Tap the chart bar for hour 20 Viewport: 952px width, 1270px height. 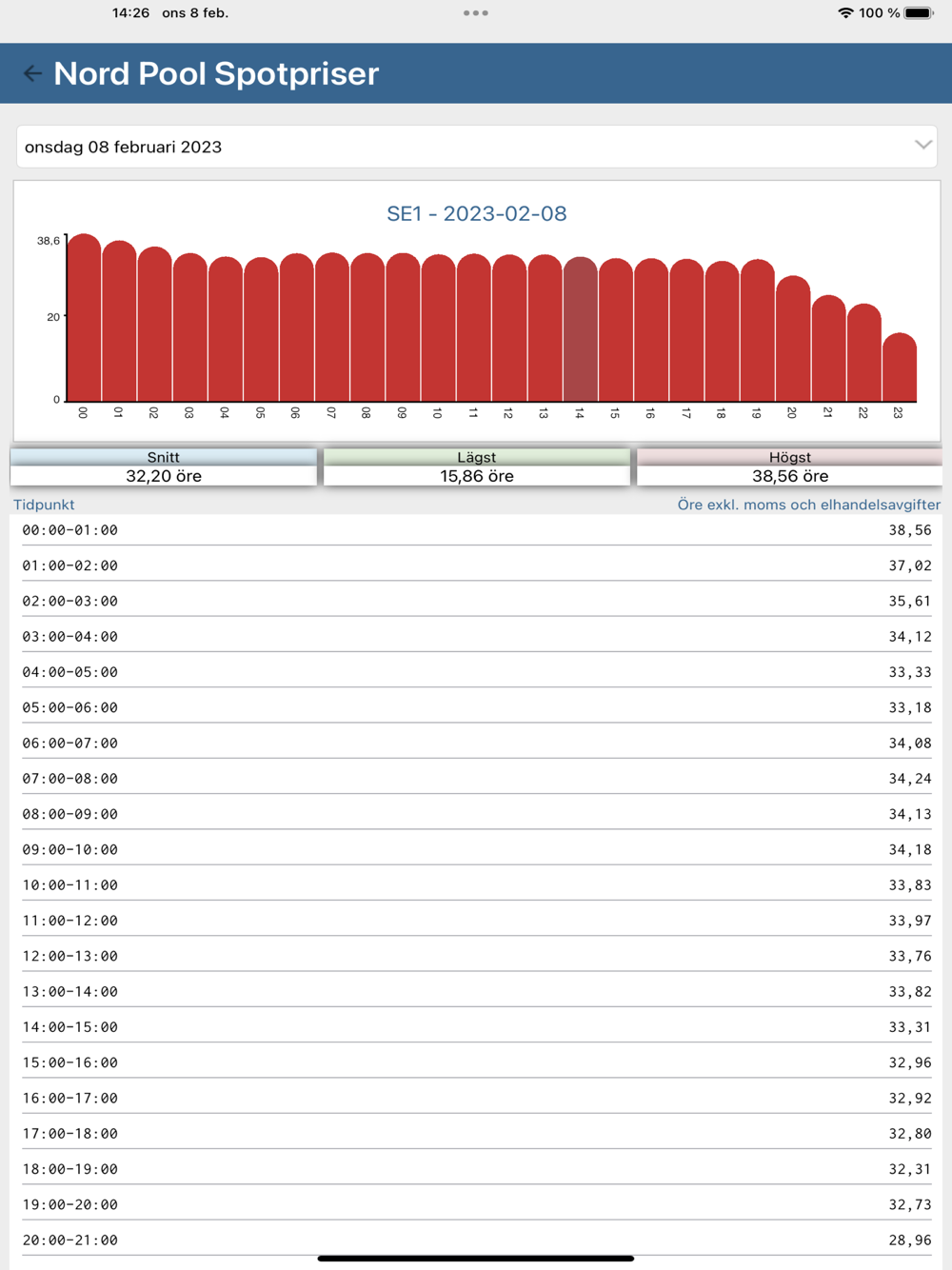[793, 338]
